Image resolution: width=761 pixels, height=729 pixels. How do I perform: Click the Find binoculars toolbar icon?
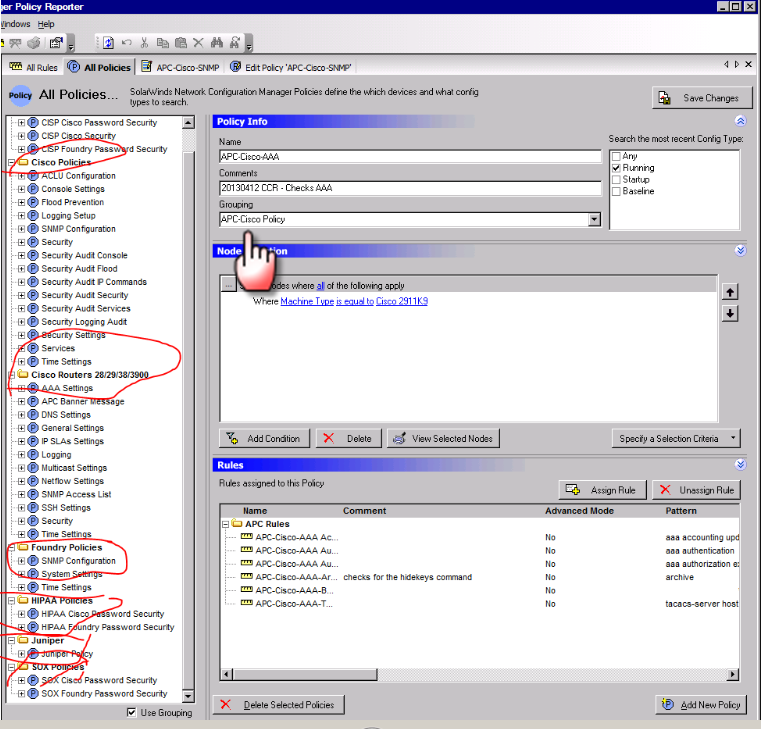pyautogui.click(x=216, y=43)
